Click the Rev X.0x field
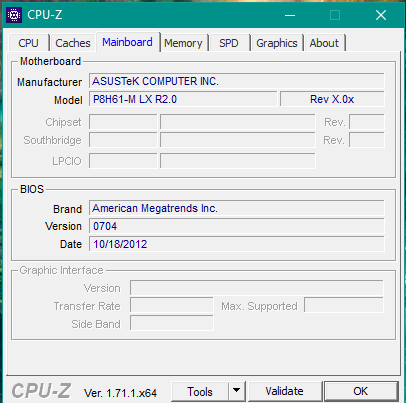 (x=332, y=99)
